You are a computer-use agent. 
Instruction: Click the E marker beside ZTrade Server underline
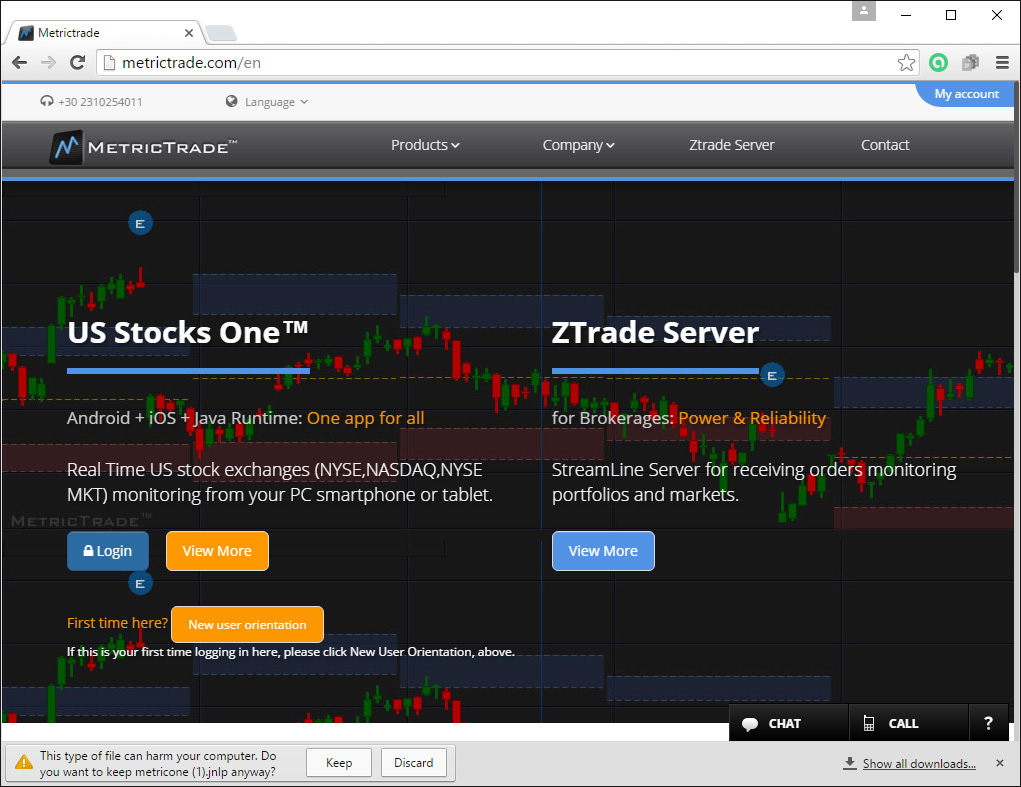point(772,376)
